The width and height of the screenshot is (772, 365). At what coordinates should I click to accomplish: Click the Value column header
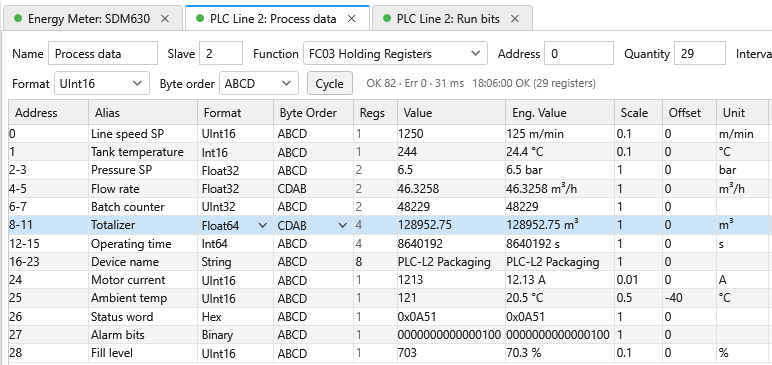(x=451, y=113)
